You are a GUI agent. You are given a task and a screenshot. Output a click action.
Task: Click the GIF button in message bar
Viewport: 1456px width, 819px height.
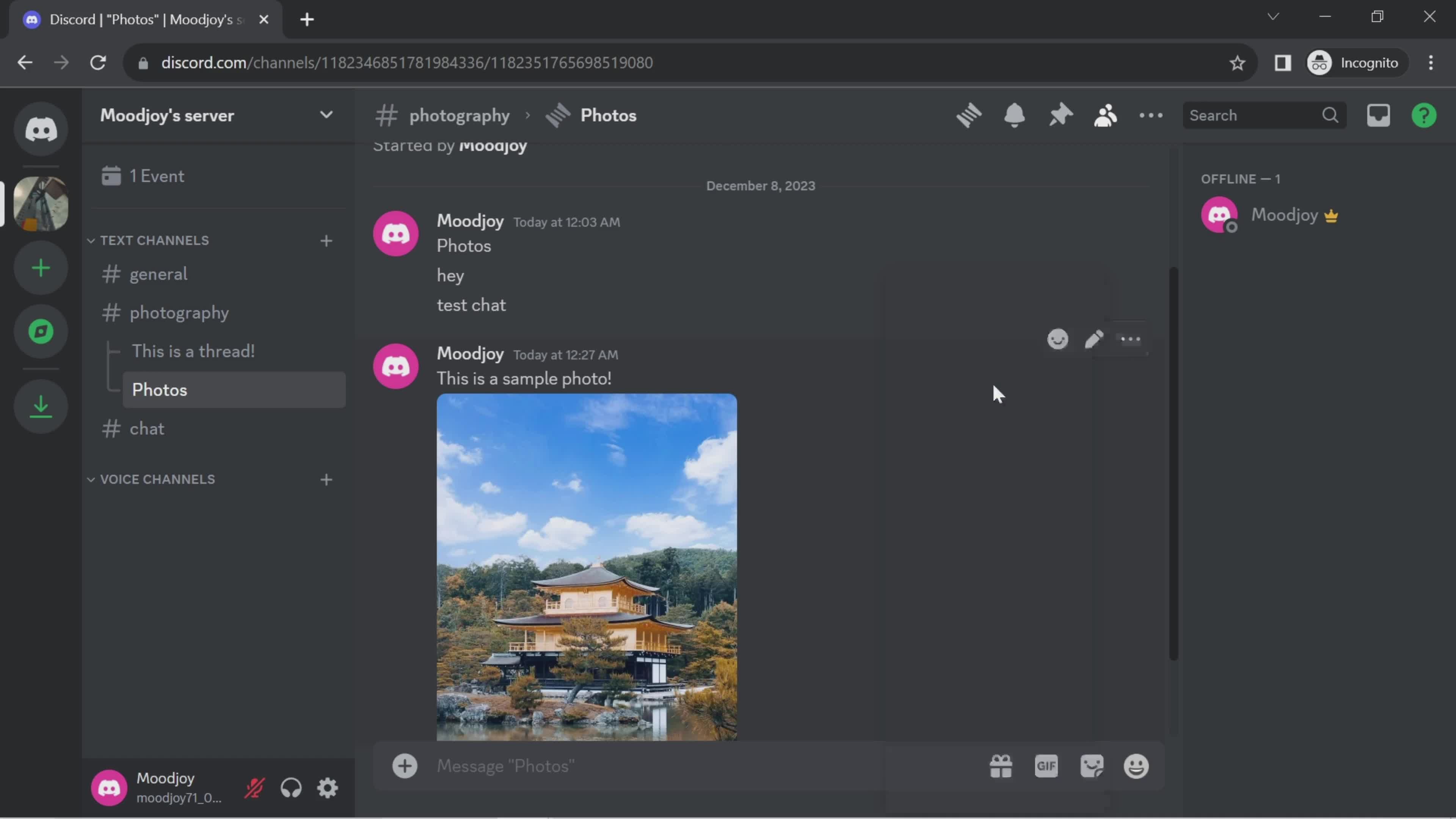pyautogui.click(x=1046, y=766)
